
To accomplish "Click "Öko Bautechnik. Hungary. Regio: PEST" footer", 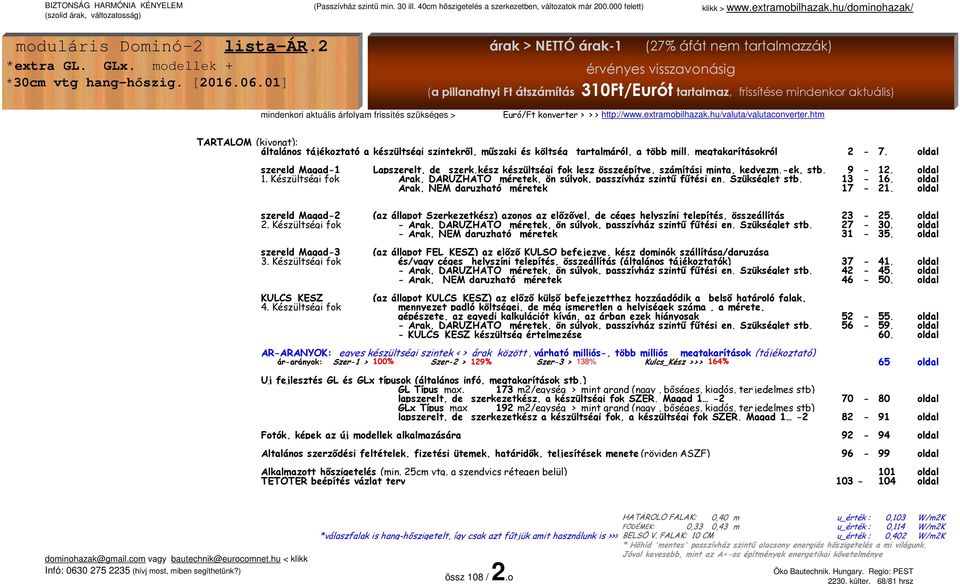I will pos(843,571).
